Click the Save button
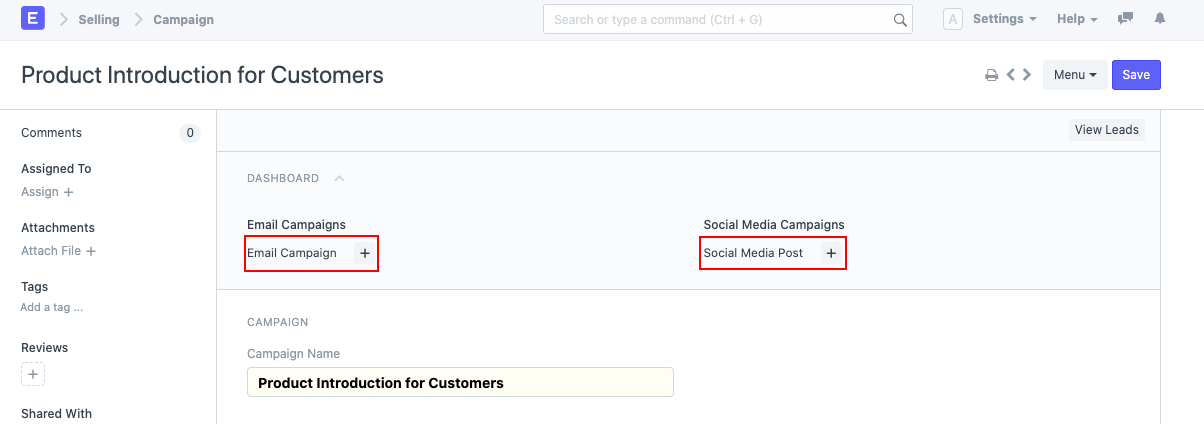This screenshot has width=1204, height=424. pyautogui.click(x=1136, y=75)
